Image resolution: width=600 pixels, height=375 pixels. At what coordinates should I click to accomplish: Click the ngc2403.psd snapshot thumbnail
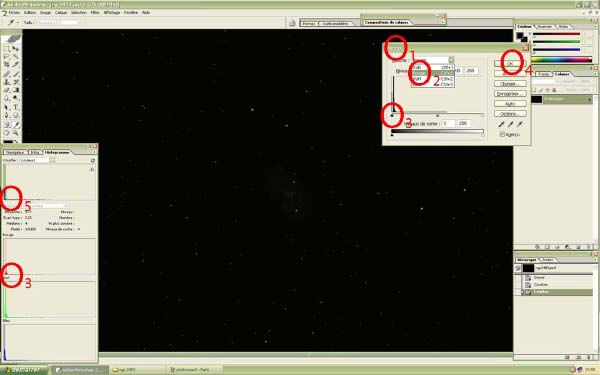(x=528, y=269)
